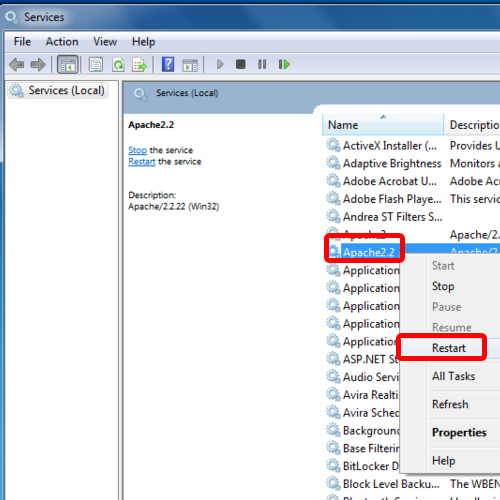The height and width of the screenshot is (500, 500).
Task: Select the Avira Sched... service row
Action: point(371,413)
